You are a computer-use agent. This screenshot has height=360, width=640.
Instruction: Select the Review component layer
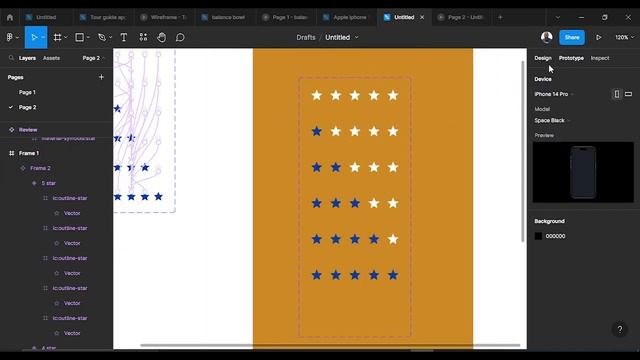tap(28, 129)
